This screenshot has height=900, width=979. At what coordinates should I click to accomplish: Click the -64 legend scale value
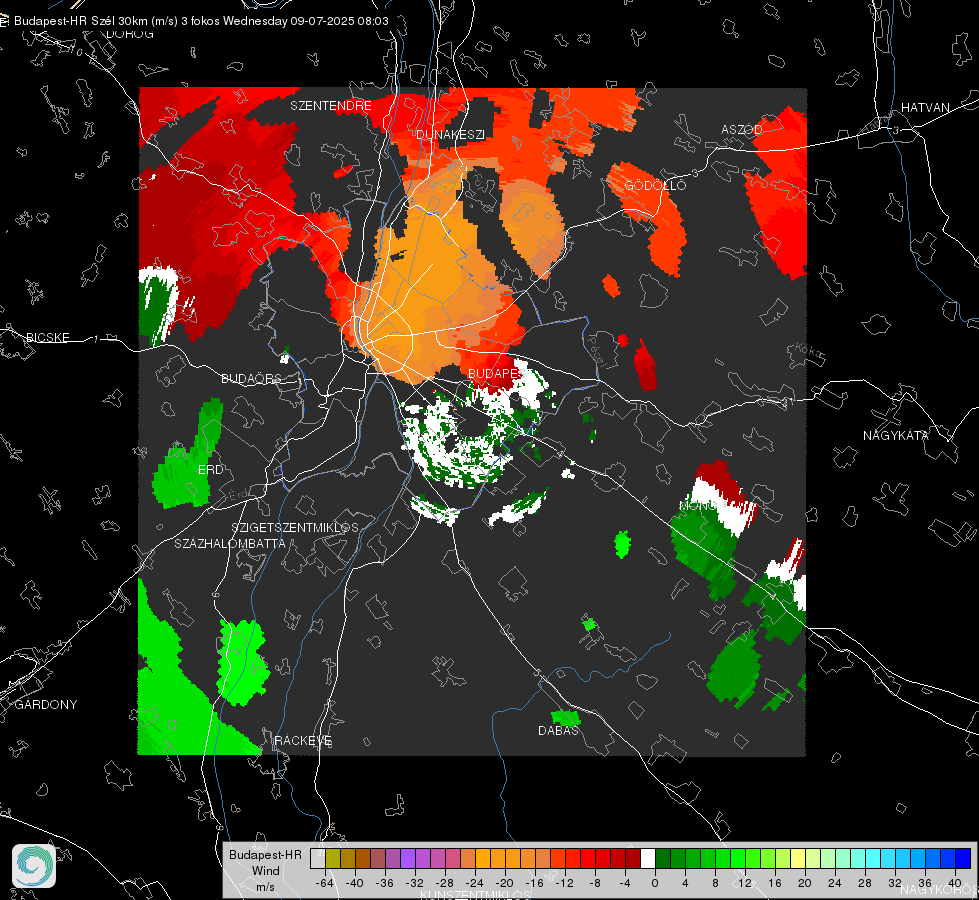(x=325, y=883)
